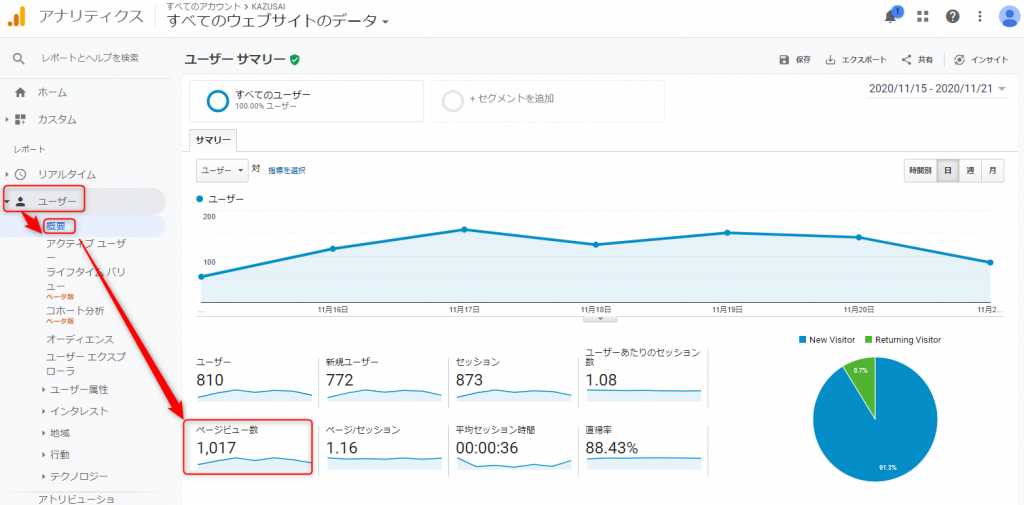Open アクティブ ユーザー report

click(x=87, y=252)
